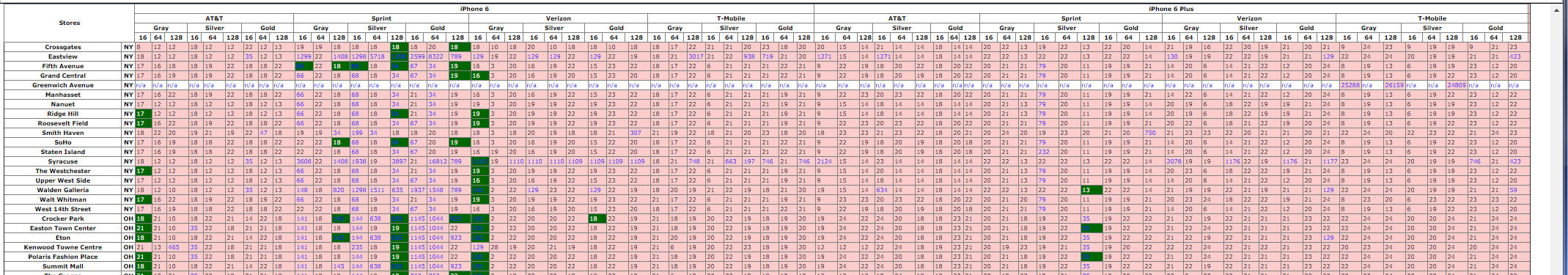Click the Stores column header

click(69, 23)
